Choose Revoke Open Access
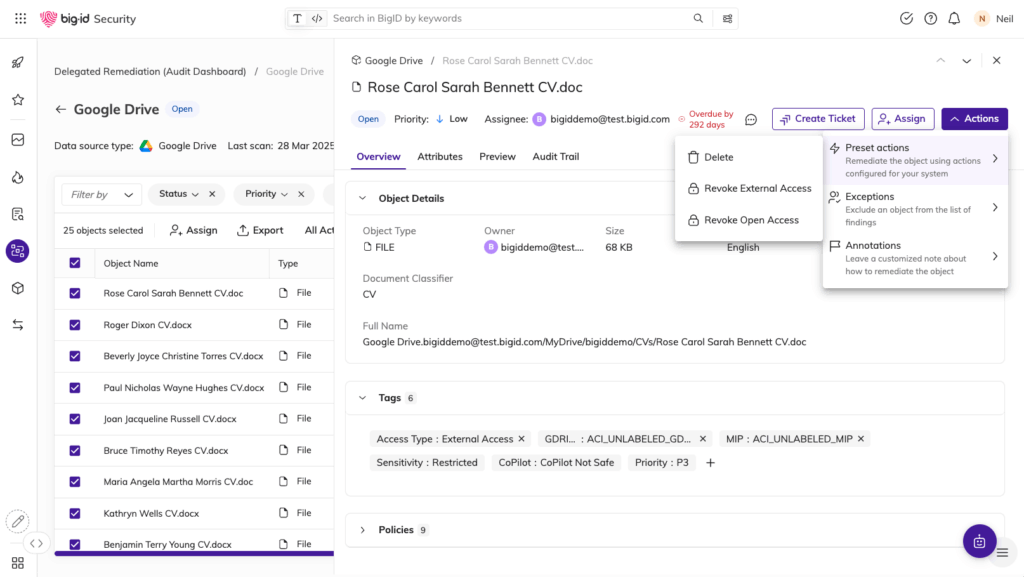 coord(748,220)
